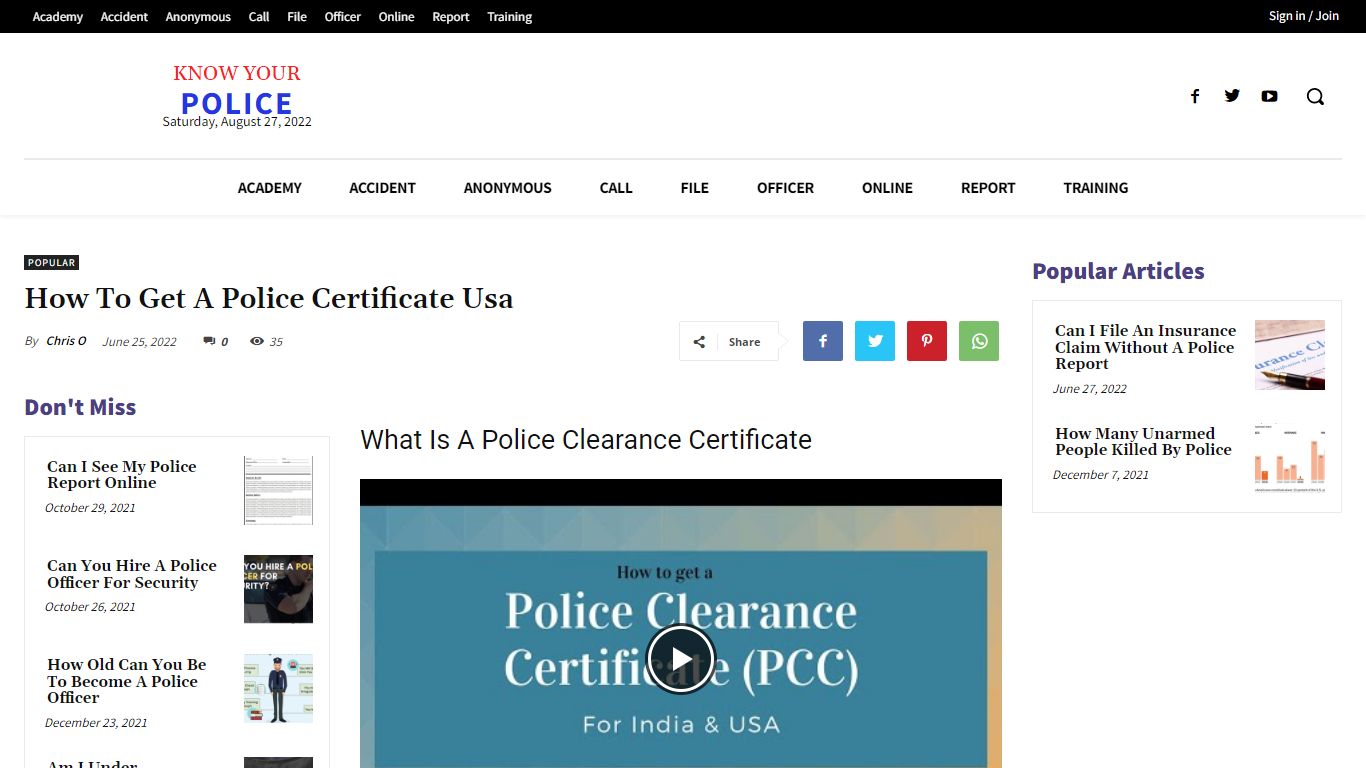1366x768 pixels.
Task: Click the Share box beside social buttons
Action: [x=729, y=341]
